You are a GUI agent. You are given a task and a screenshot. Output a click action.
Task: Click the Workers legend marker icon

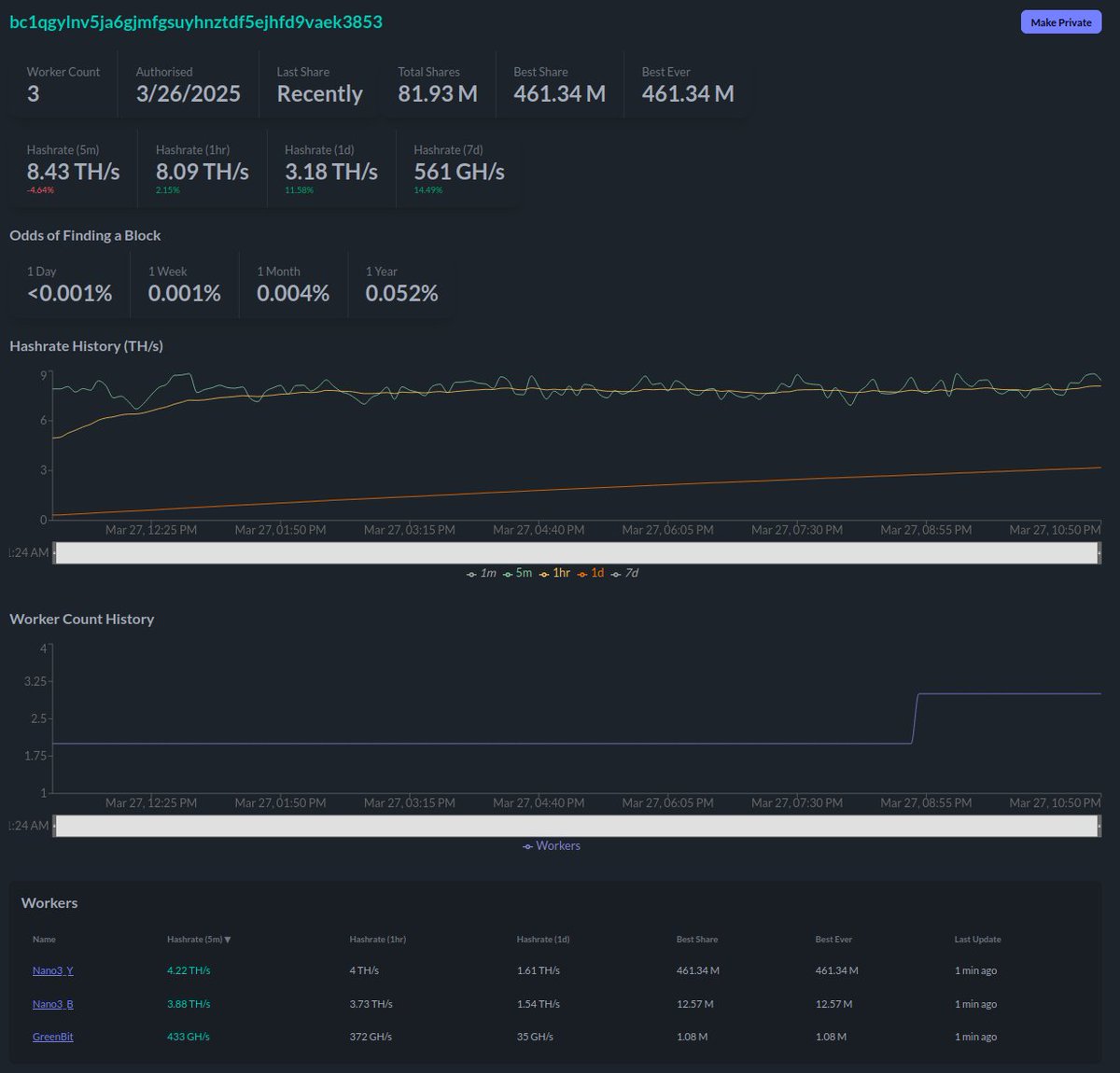pos(526,845)
